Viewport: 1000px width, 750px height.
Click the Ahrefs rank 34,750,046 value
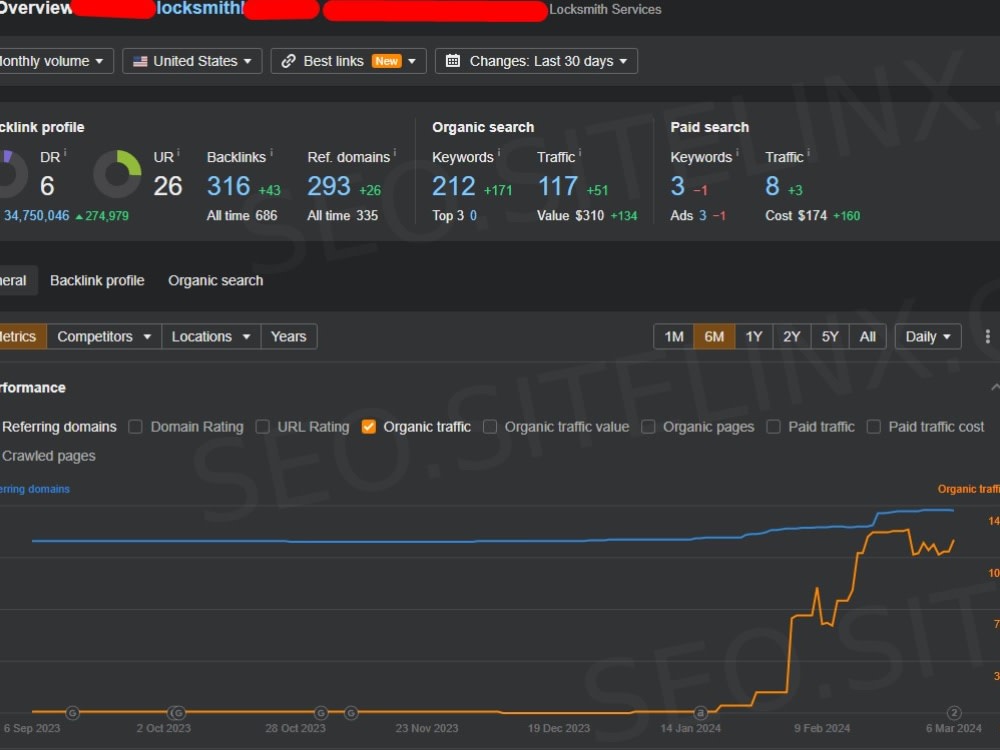[36, 216]
